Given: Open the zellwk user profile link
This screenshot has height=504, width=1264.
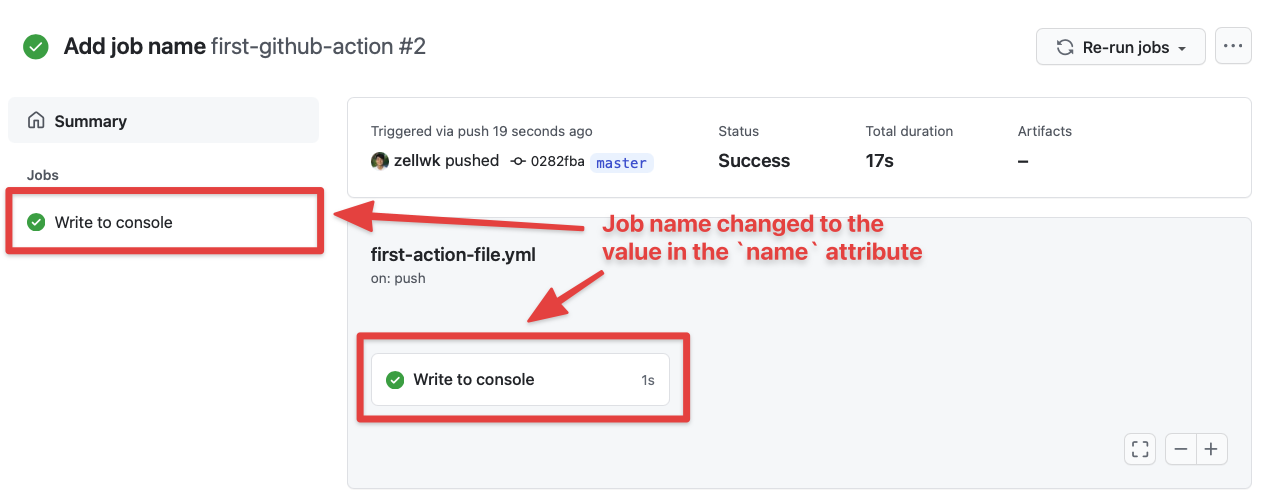Looking at the screenshot, I should point(417,161).
